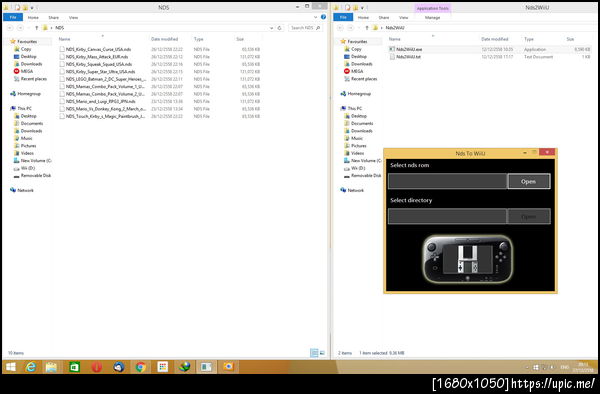600x394 pixels.
Task: Open Music in Nds2WiiU window sidebar
Action: pyautogui.click(x=354, y=138)
